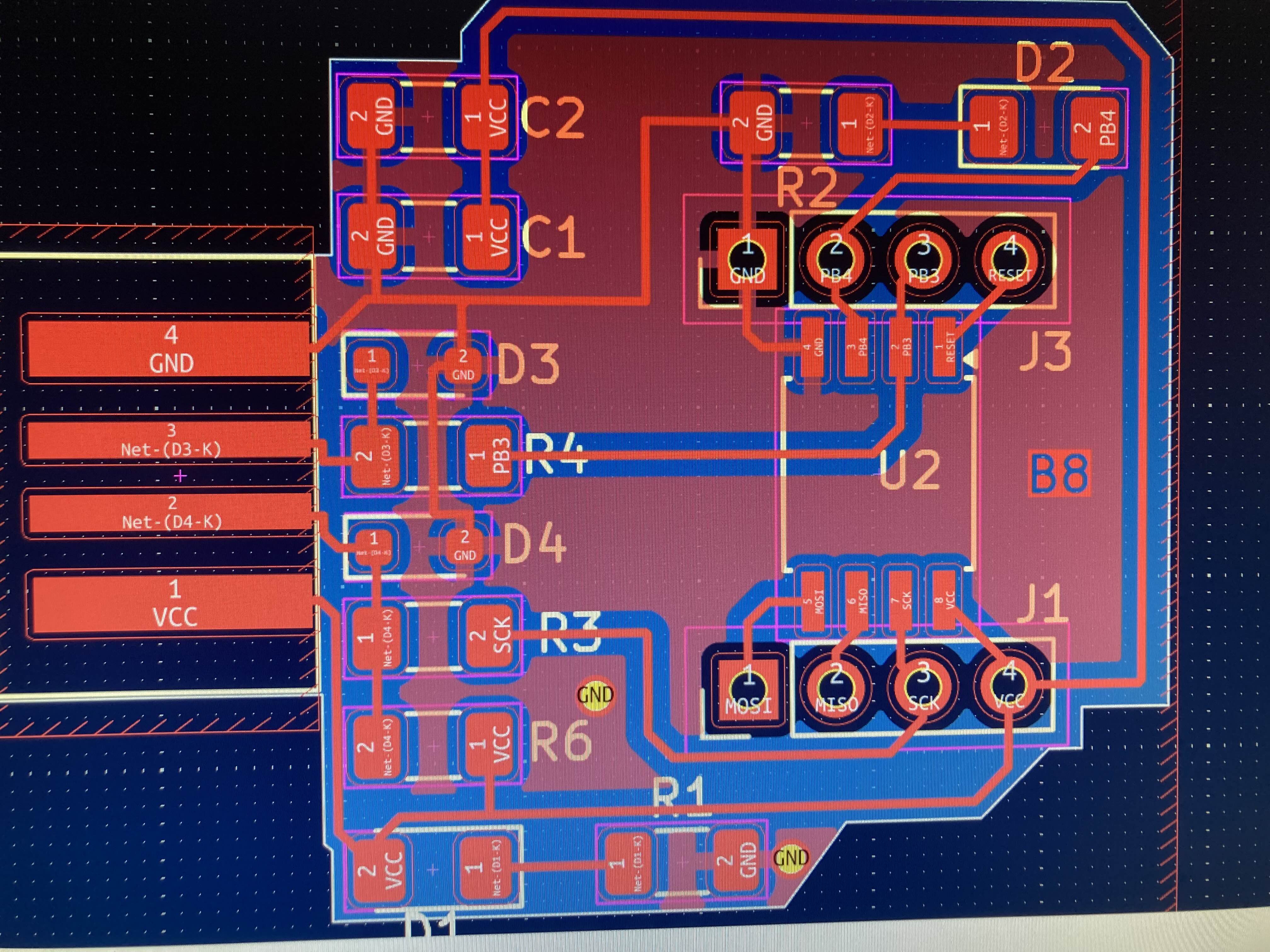Select the PB4 pad of diode D2
Screen dimensions: 1270x952
[x=1094, y=127]
